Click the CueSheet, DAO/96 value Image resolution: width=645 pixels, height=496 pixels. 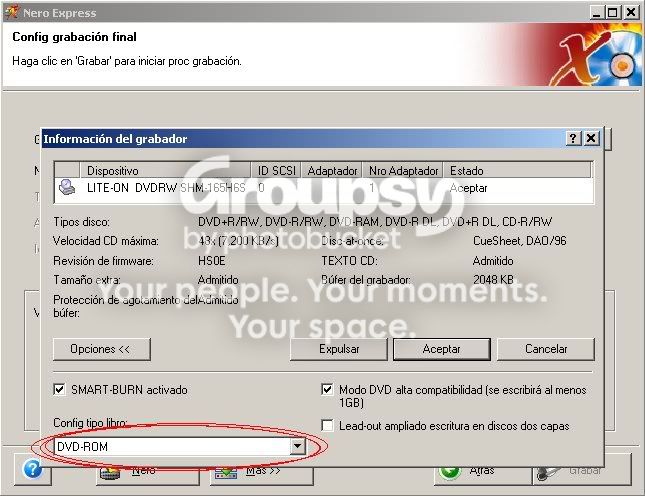click(520, 241)
